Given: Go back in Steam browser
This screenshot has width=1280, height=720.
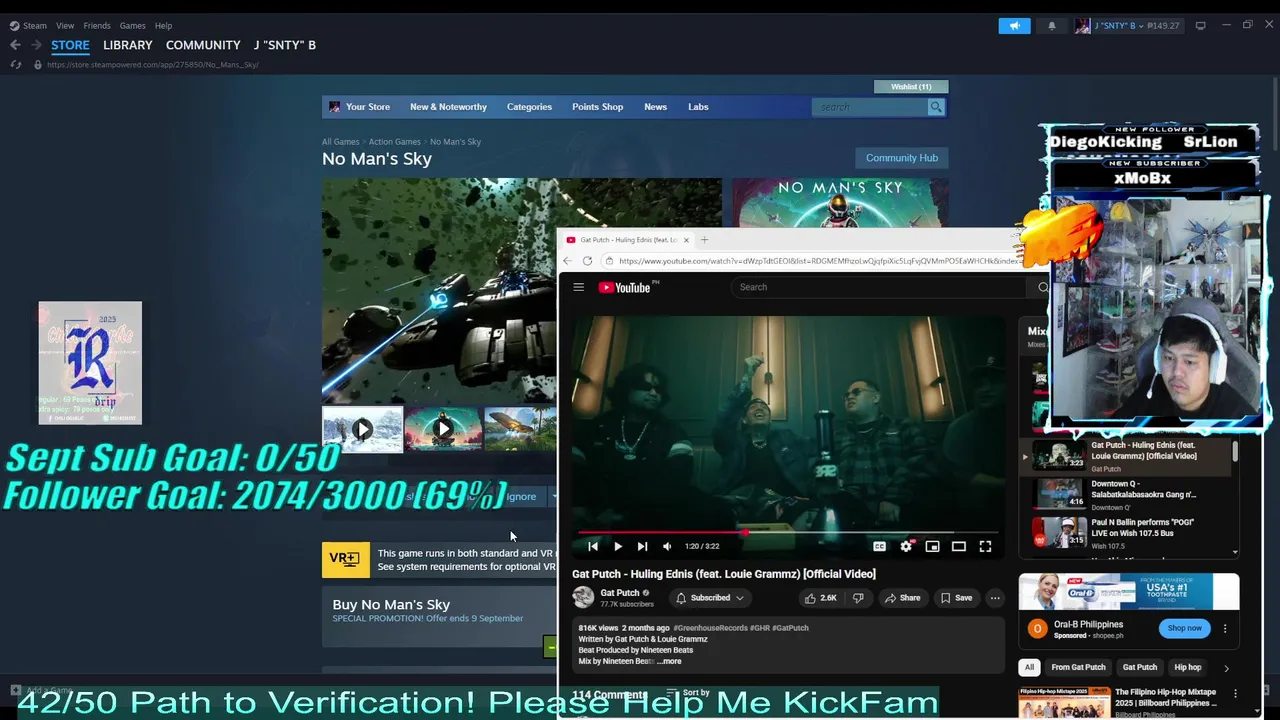Looking at the screenshot, I should coord(15,45).
